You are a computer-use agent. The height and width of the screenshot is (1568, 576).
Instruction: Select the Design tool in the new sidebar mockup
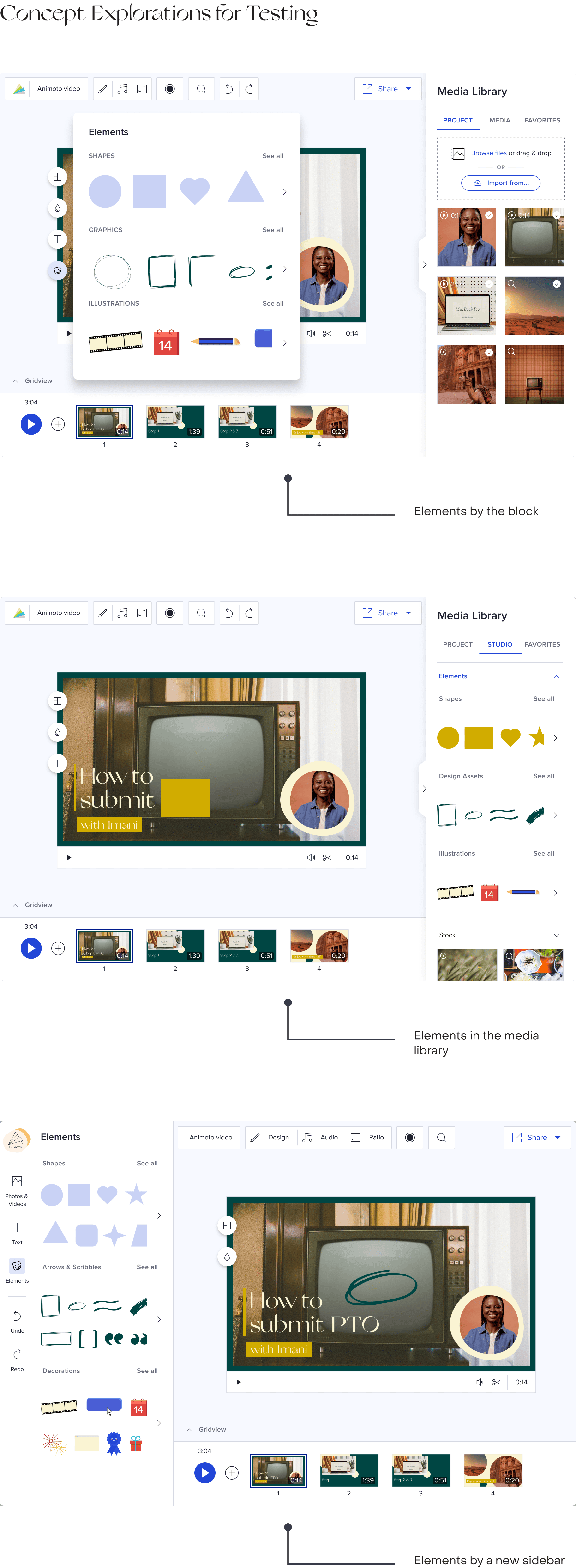[270, 1138]
